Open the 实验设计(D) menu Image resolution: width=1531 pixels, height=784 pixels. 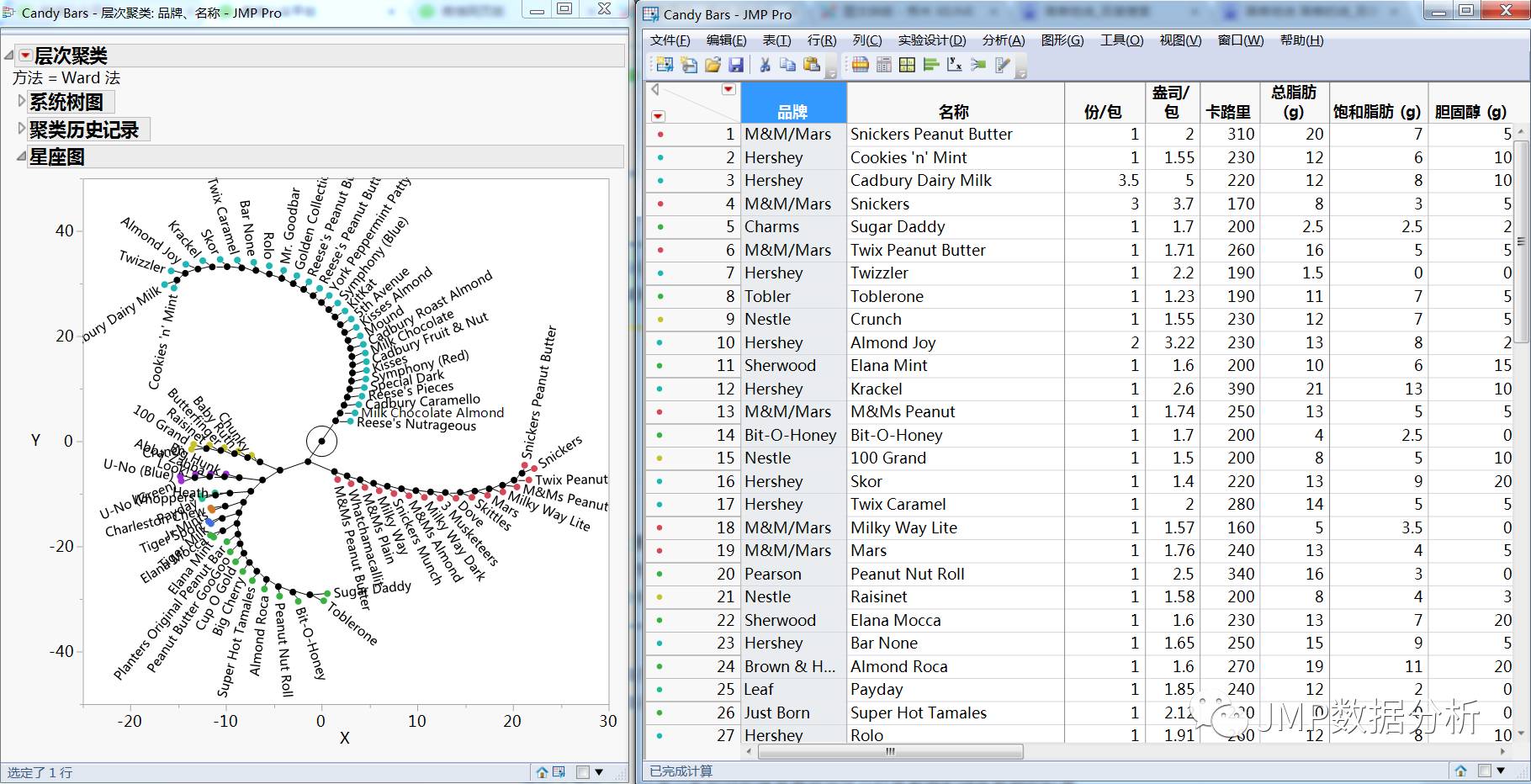[x=932, y=40]
